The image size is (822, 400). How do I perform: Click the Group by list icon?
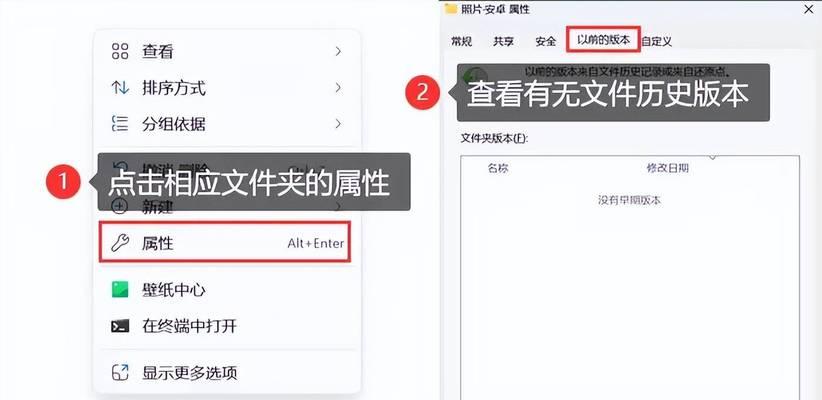pyautogui.click(x=120, y=124)
